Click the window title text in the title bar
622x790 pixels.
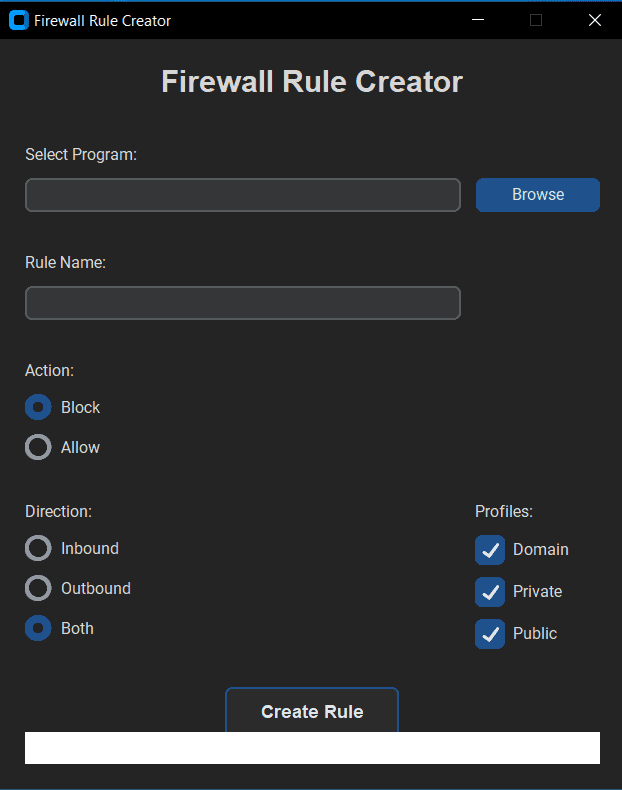pyautogui.click(x=102, y=20)
